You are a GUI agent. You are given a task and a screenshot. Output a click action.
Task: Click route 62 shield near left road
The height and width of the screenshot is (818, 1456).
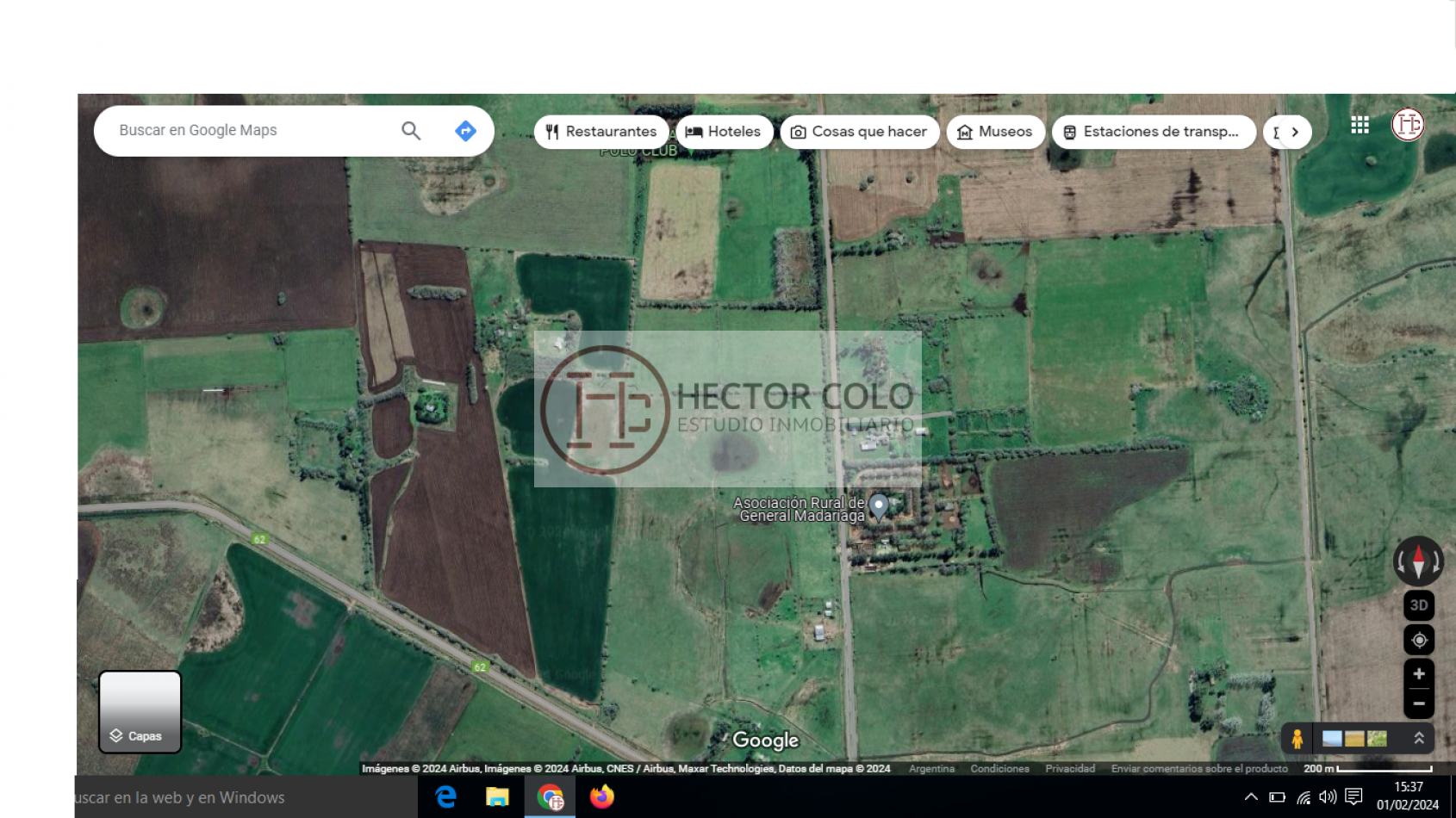click(x=259, y=539)
